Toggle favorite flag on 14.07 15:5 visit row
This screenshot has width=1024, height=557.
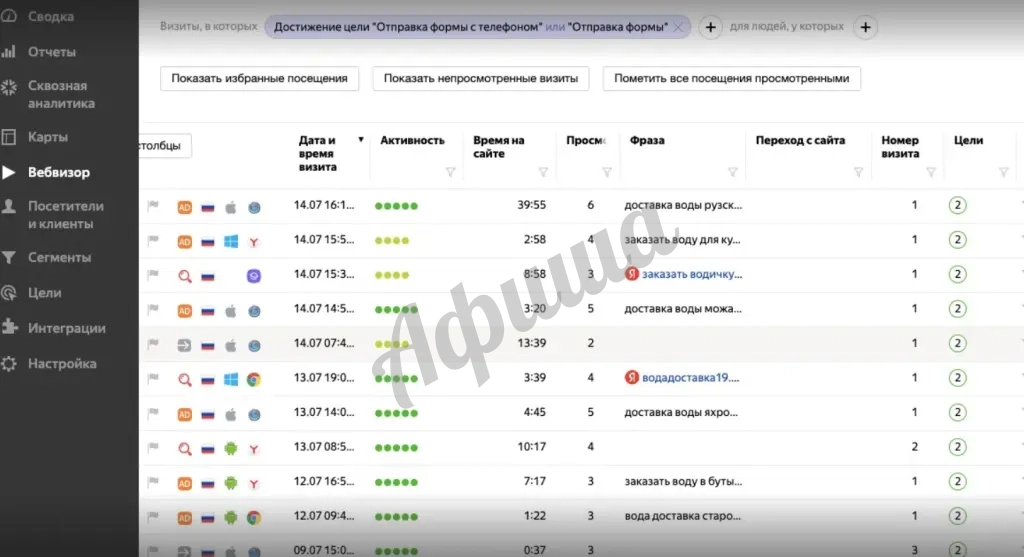(154, 241)
